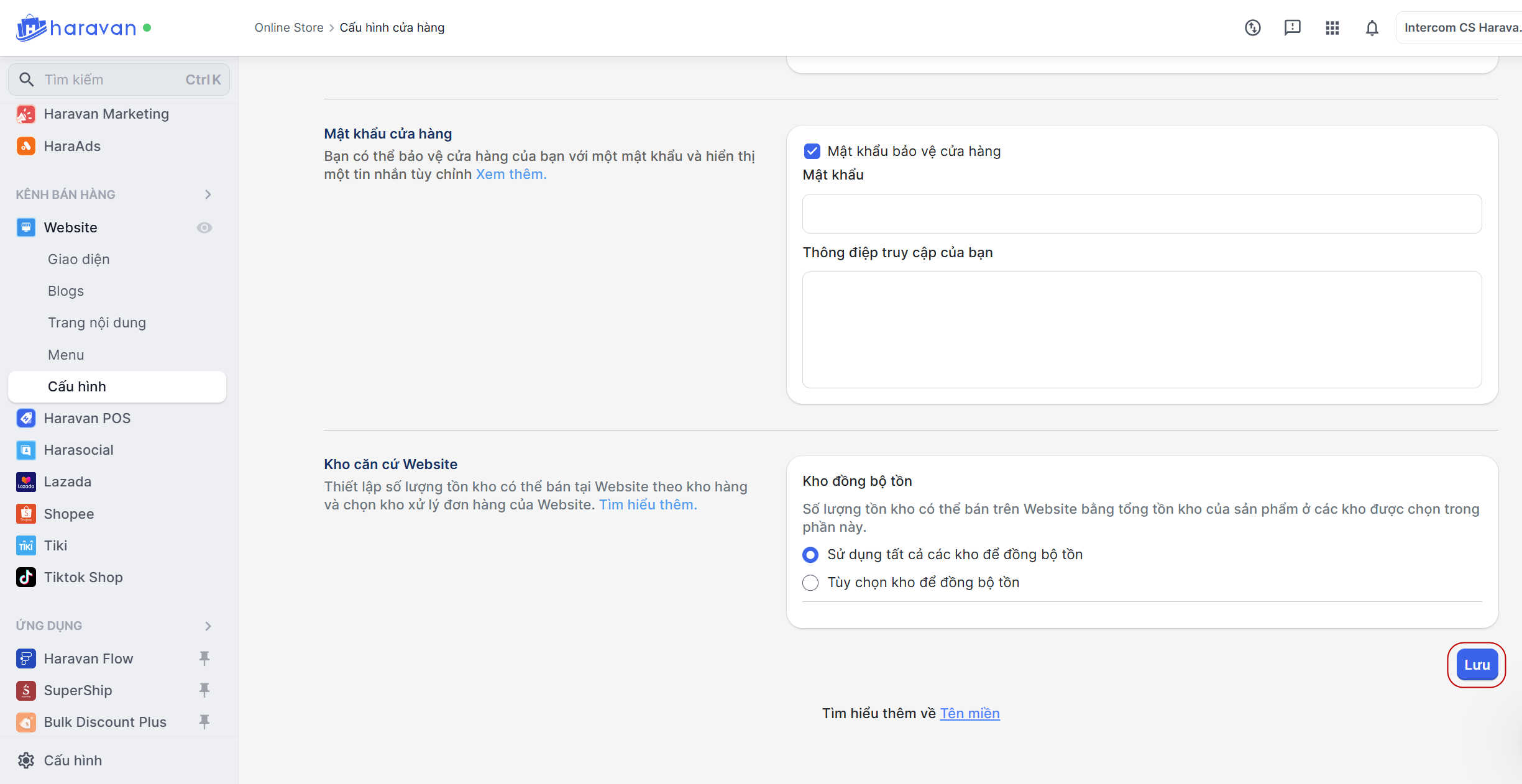Screen dimensions: 1522x784
Task: Select Tùy chọn kho để đồng bộ tồn
Action: 810,583
